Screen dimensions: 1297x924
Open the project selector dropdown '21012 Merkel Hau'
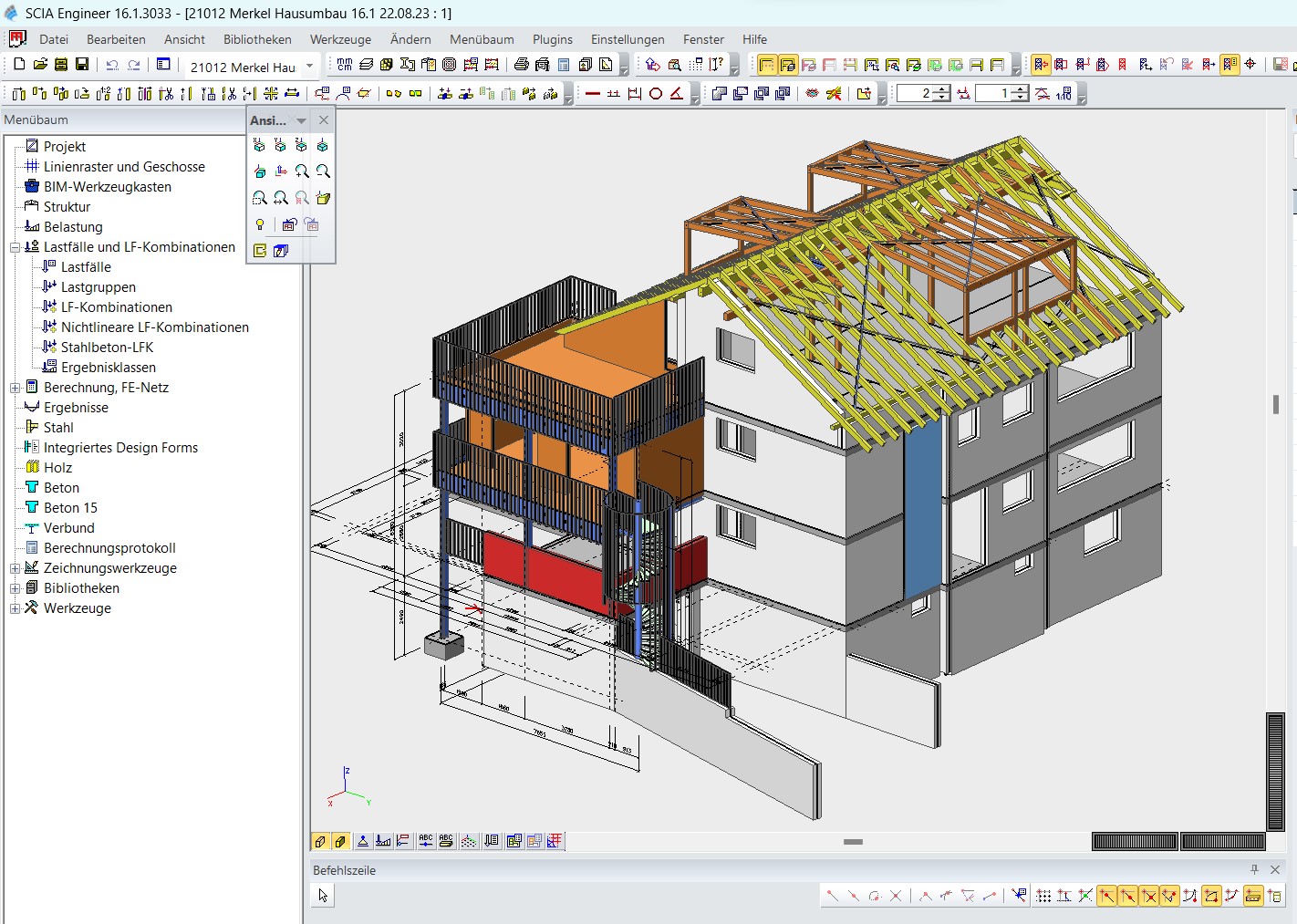coord(310,66)
